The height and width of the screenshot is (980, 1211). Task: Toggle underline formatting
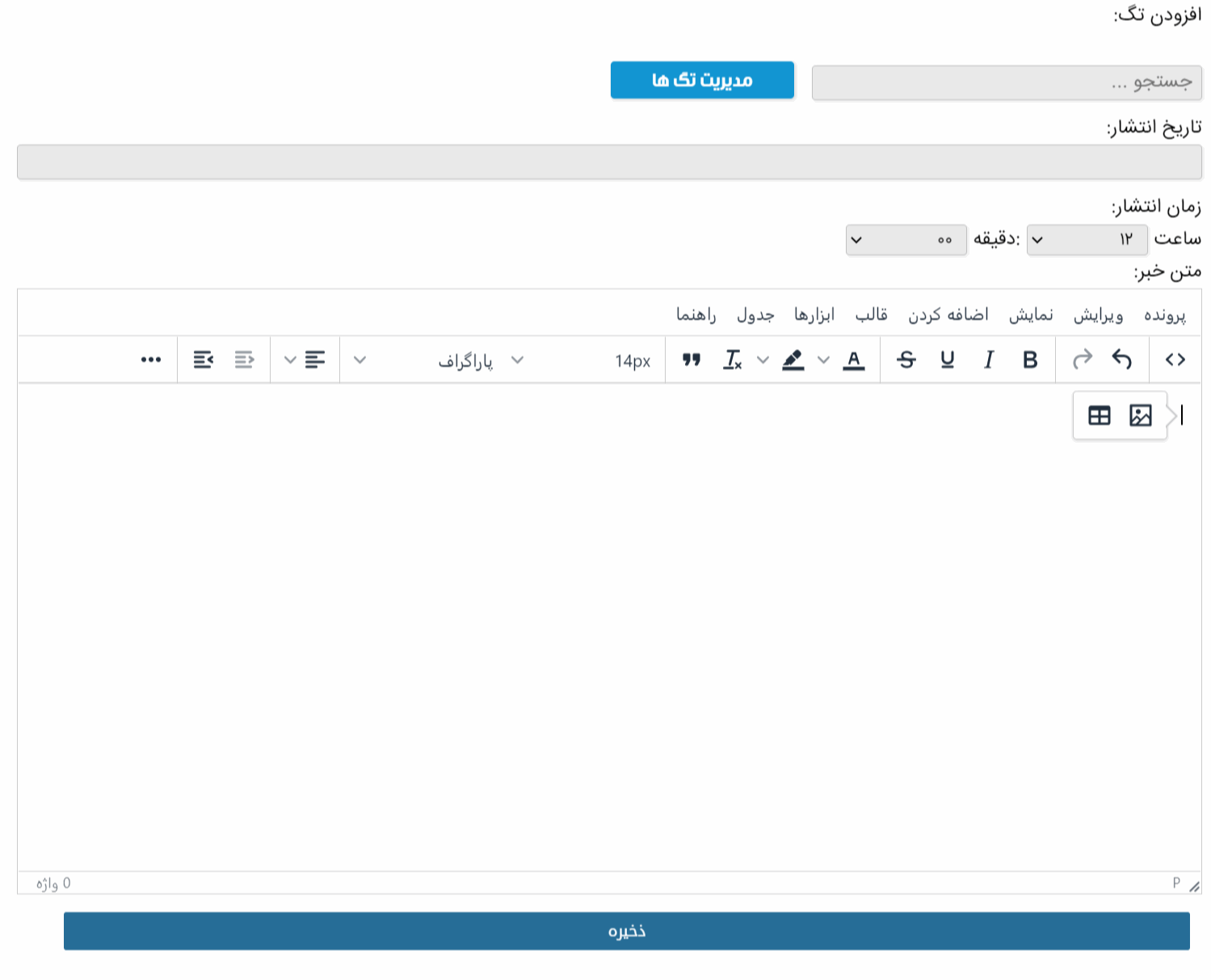tap(948, 360)
